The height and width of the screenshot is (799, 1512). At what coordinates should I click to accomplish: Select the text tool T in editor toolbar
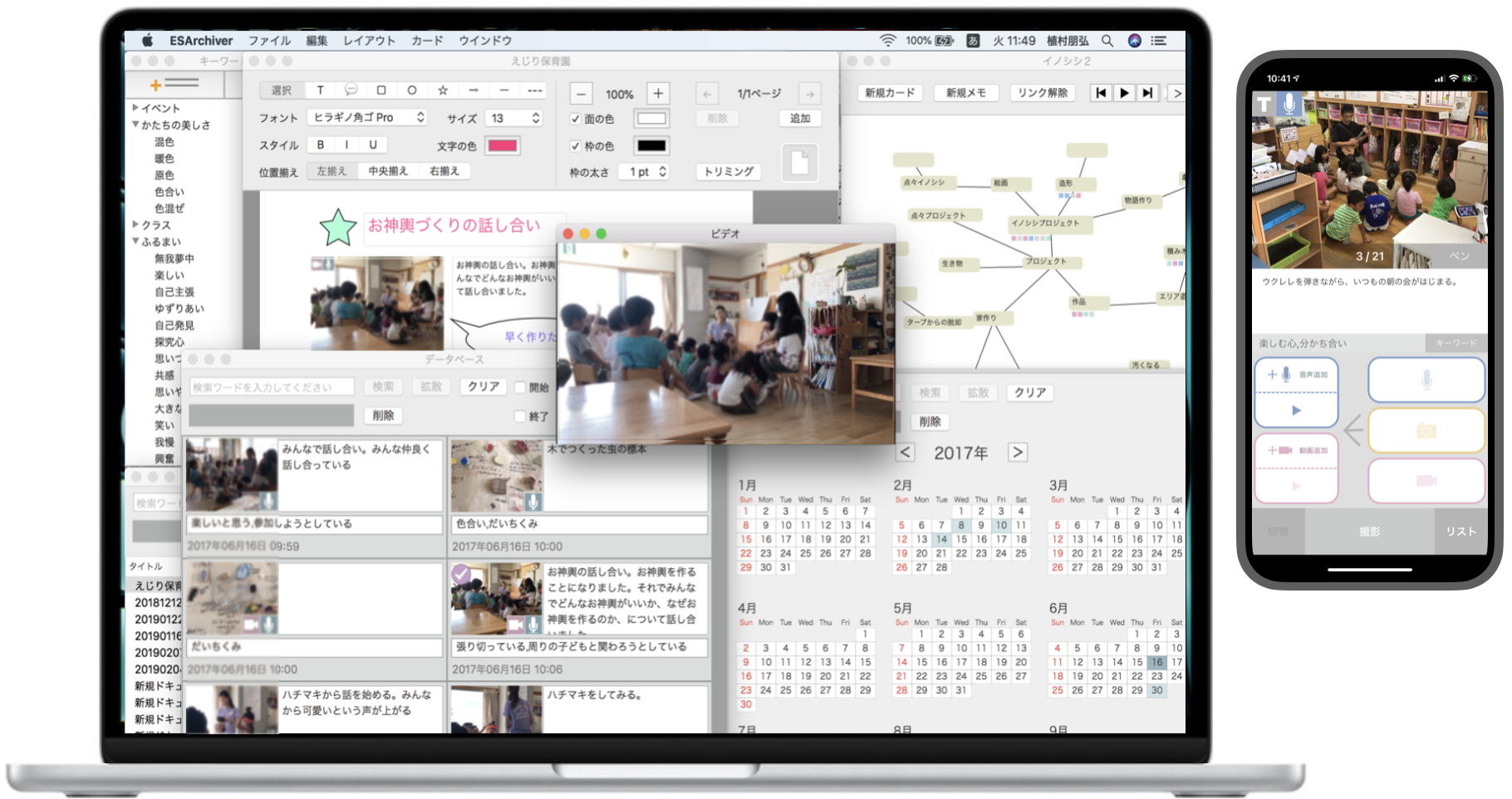(x=321, y=91)
